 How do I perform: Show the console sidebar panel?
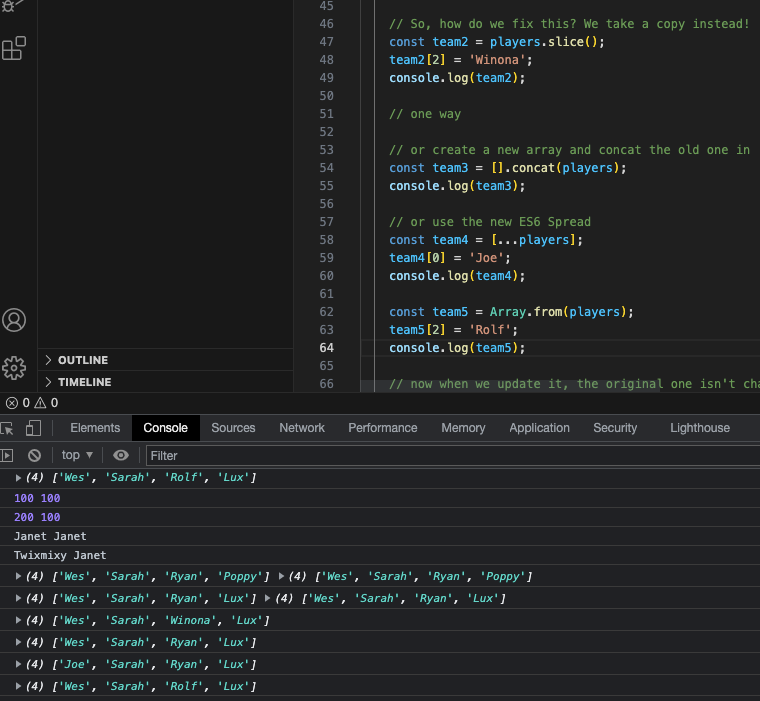pyautogui.click(x=7, y=455)
